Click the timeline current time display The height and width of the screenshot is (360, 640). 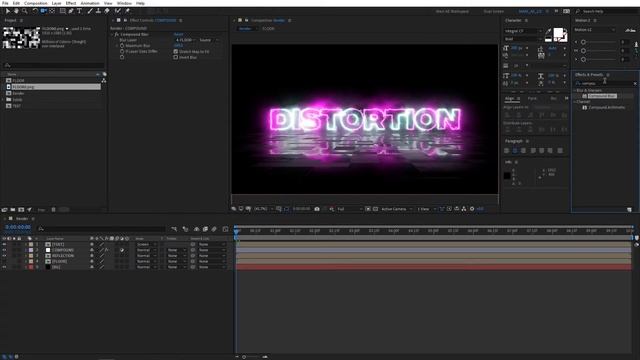click(18, 227)
